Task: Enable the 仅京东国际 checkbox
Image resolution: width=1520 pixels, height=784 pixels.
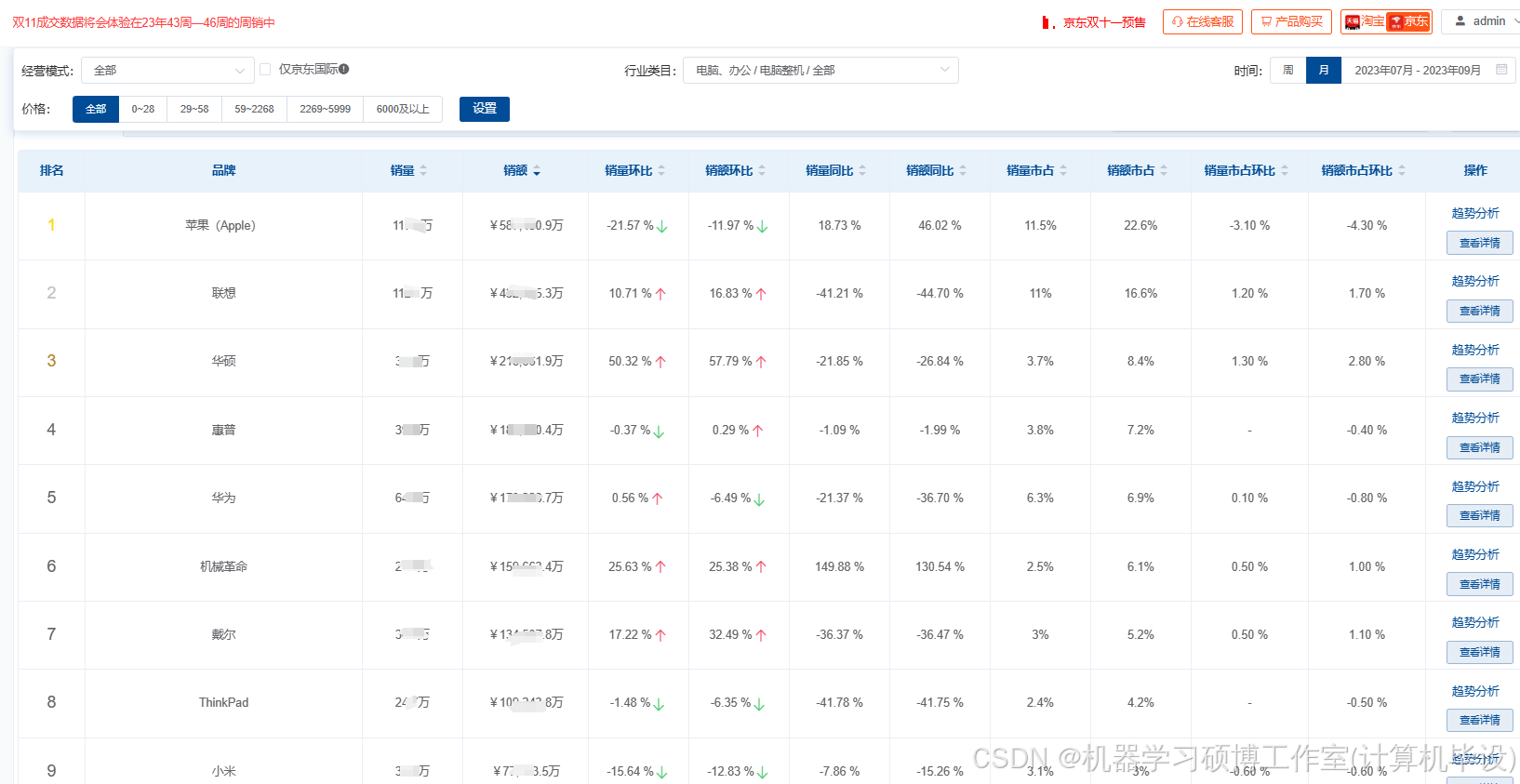Action: pyautogui.click(x=265, y=69)
